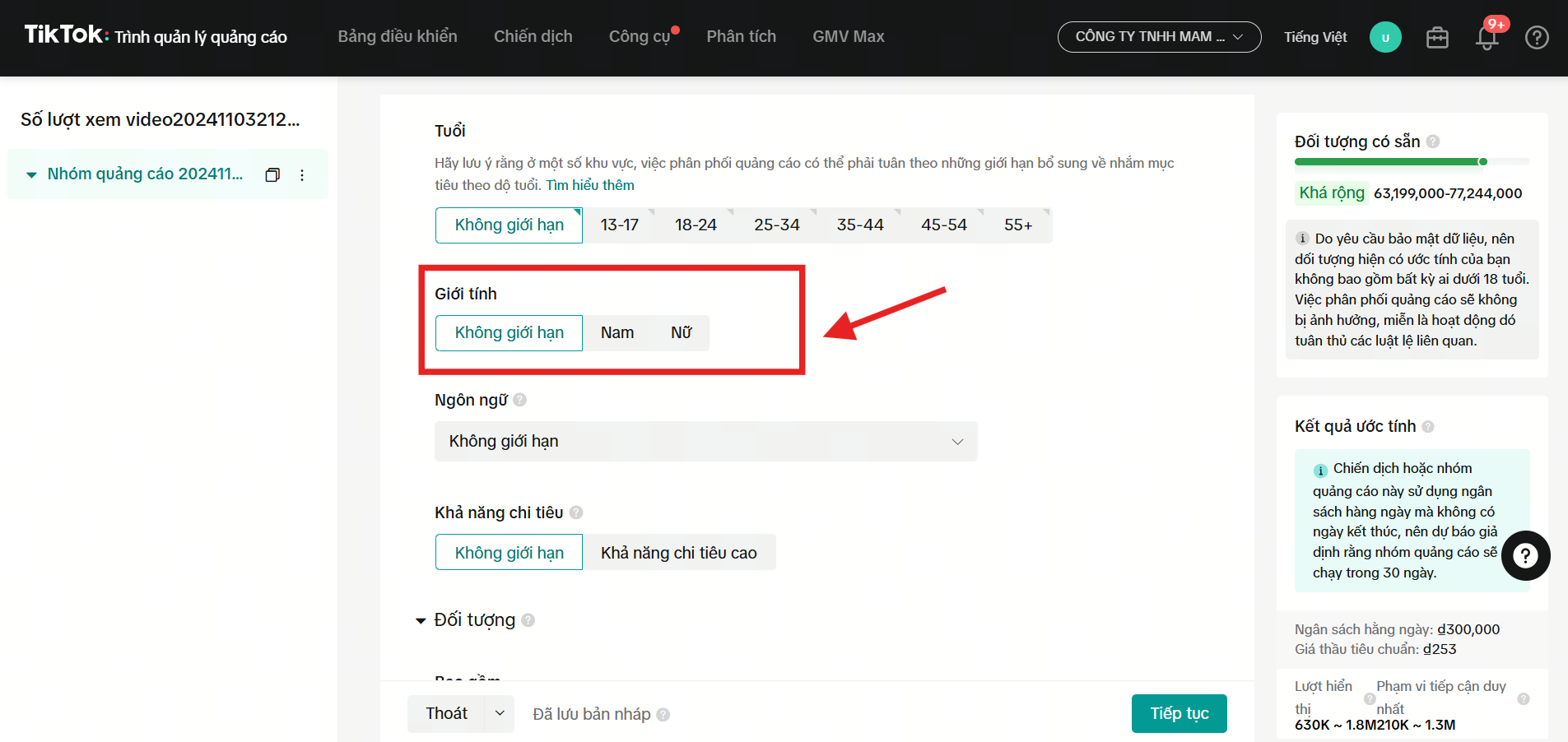Click the Ngân sách hằng ngày đ300,000 text

(1397, 629)
